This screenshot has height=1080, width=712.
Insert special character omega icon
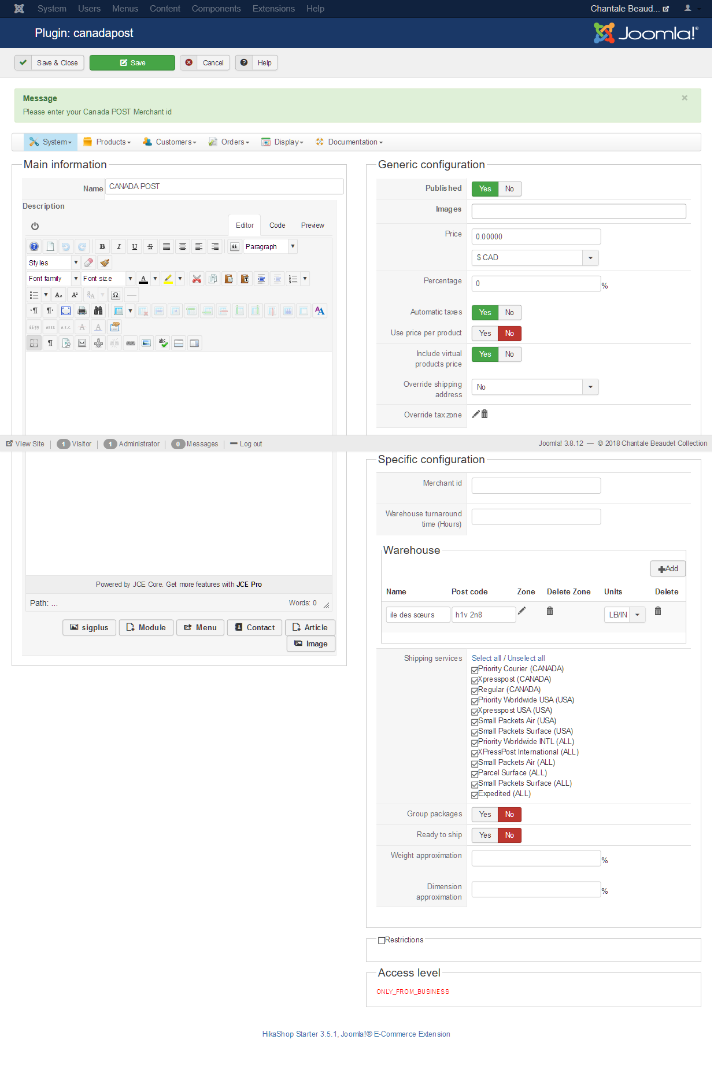pos(116,295)
